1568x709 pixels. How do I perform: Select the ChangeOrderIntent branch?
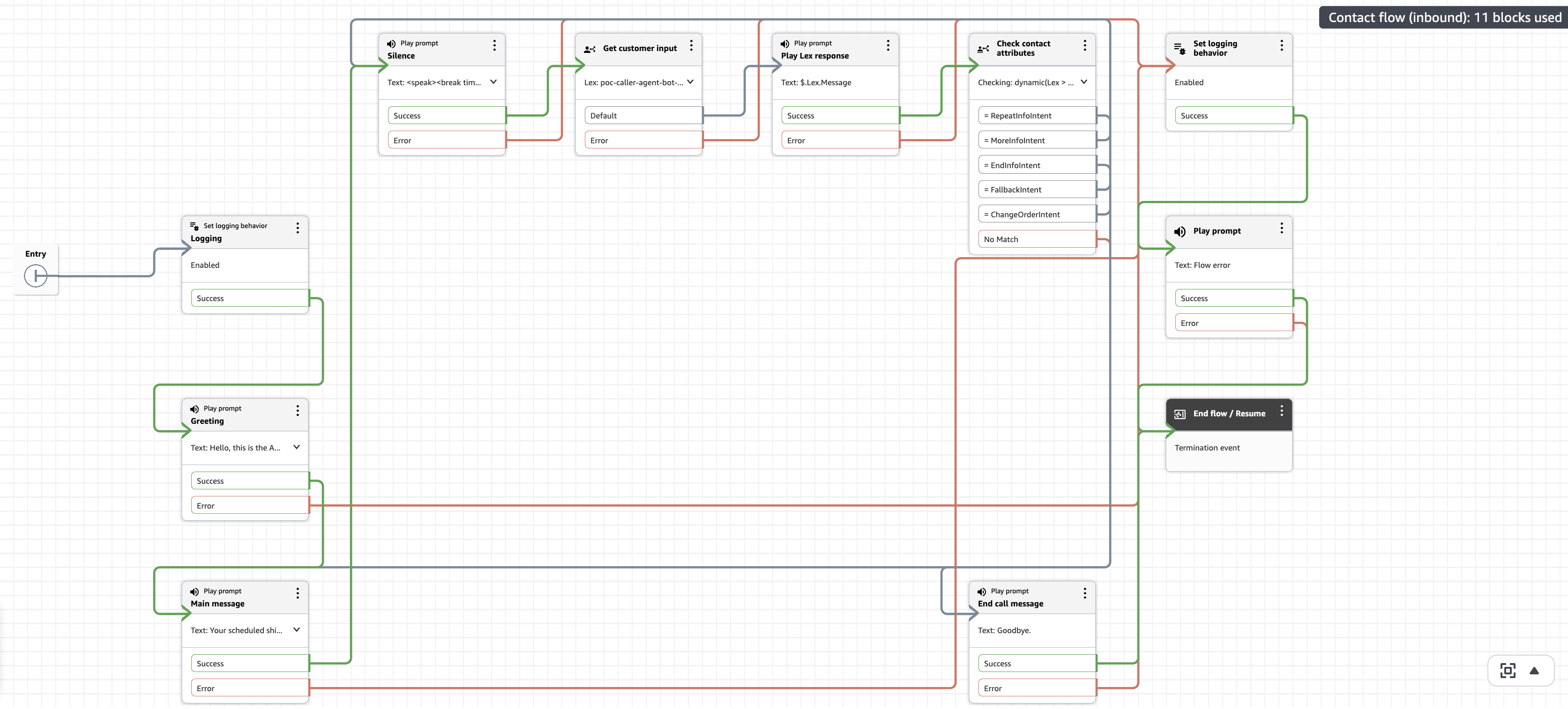coord(1037,214)
